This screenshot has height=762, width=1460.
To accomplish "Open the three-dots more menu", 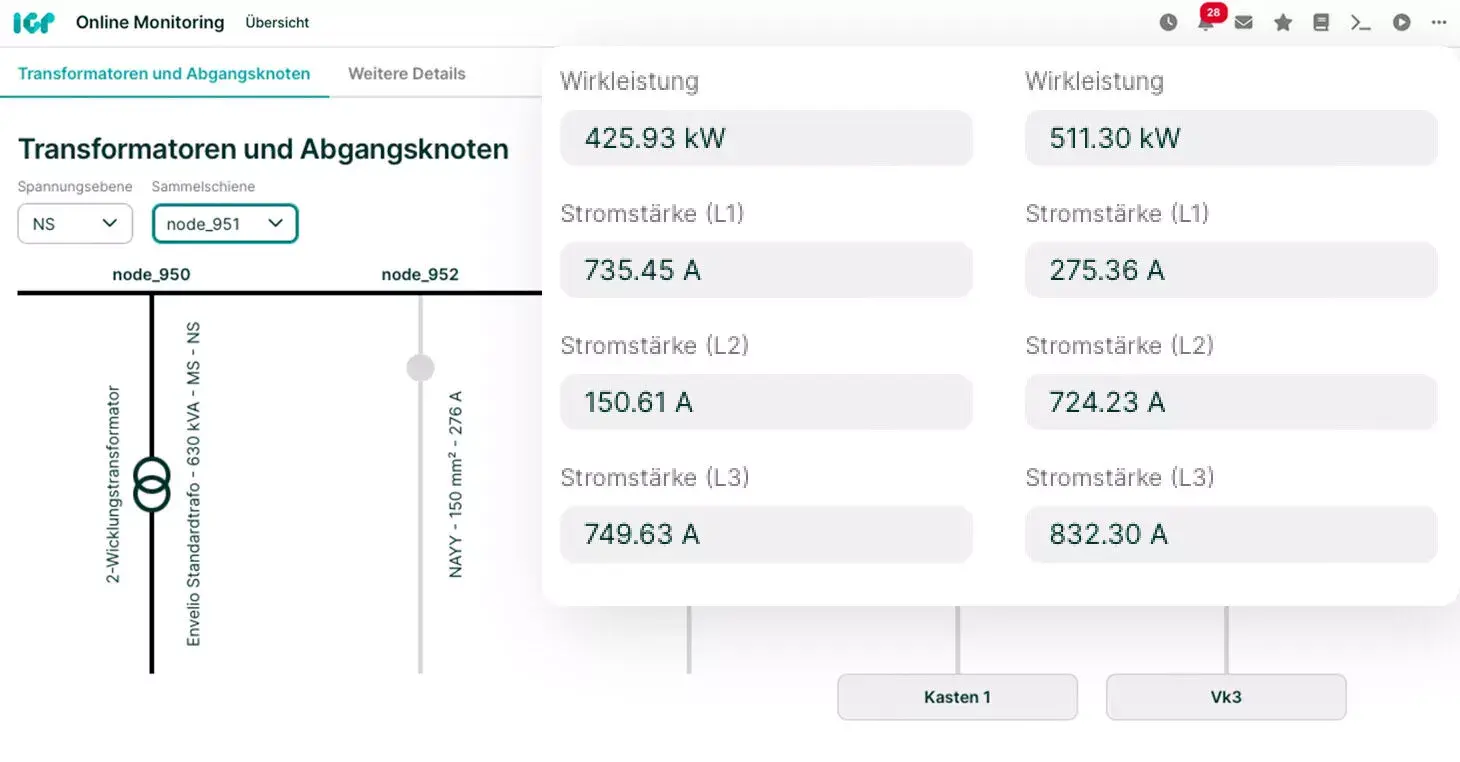I will click(1439, 22).
